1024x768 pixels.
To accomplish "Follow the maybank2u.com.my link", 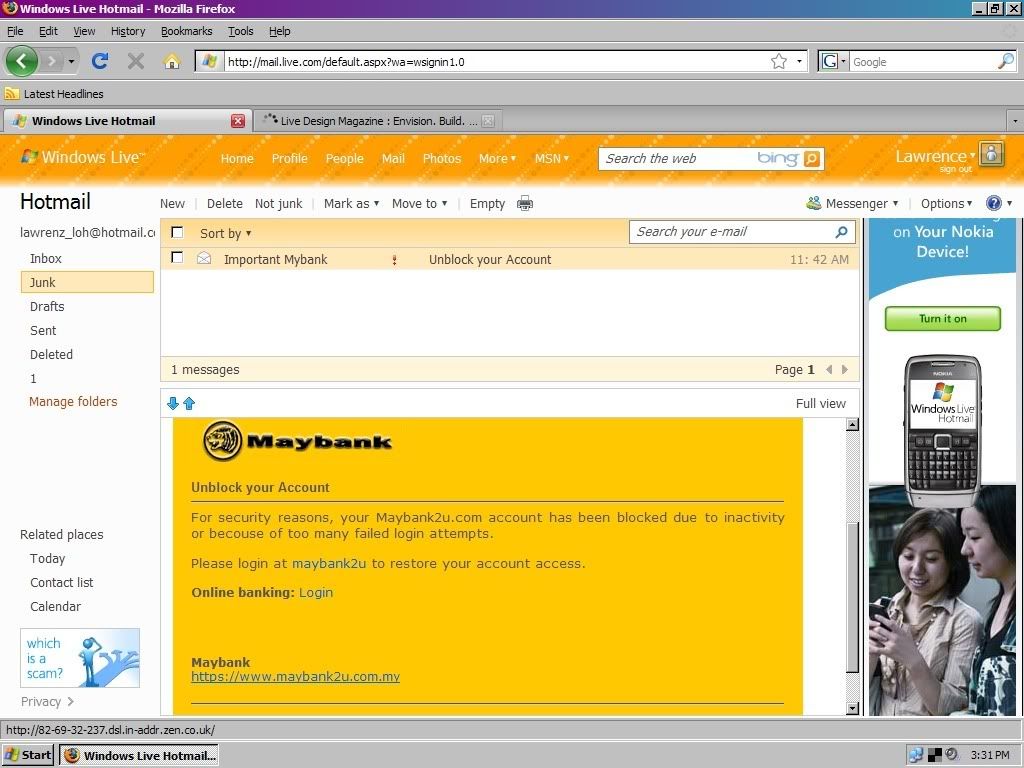I will pyautogui.click(x=295, y=677).
